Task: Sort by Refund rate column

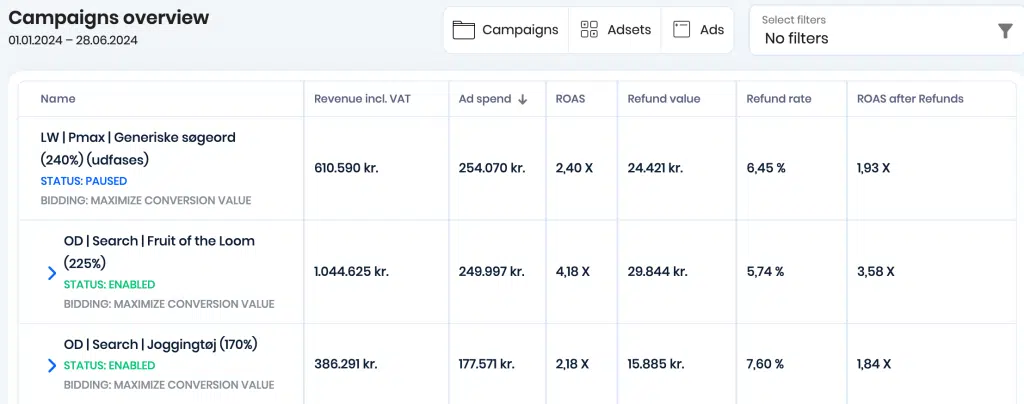Action: point(778,99)
